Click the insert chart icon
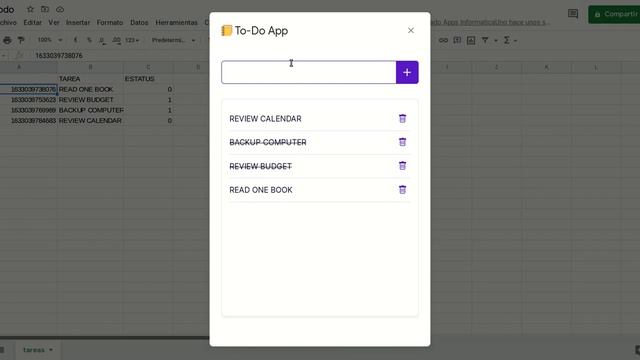Viewport: 640px width, 360px height. pos(471,40)
